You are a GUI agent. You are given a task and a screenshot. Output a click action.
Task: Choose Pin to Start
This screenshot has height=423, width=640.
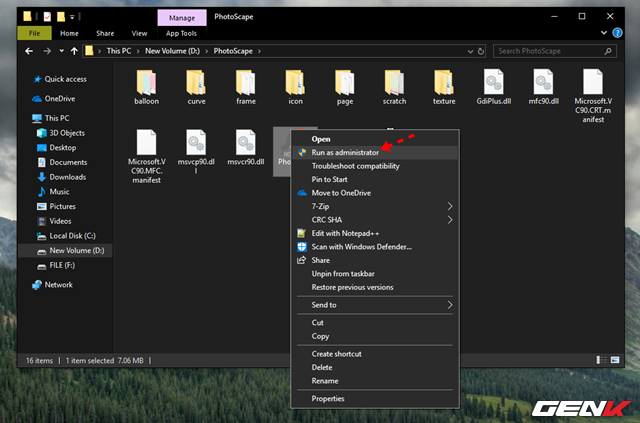tap(375, 179)
